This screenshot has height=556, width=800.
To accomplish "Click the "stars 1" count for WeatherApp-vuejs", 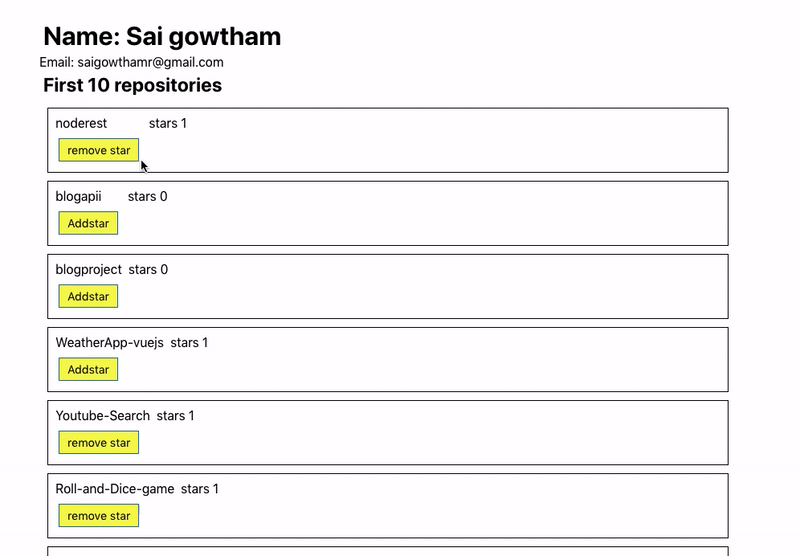I will tap(189, 342).
